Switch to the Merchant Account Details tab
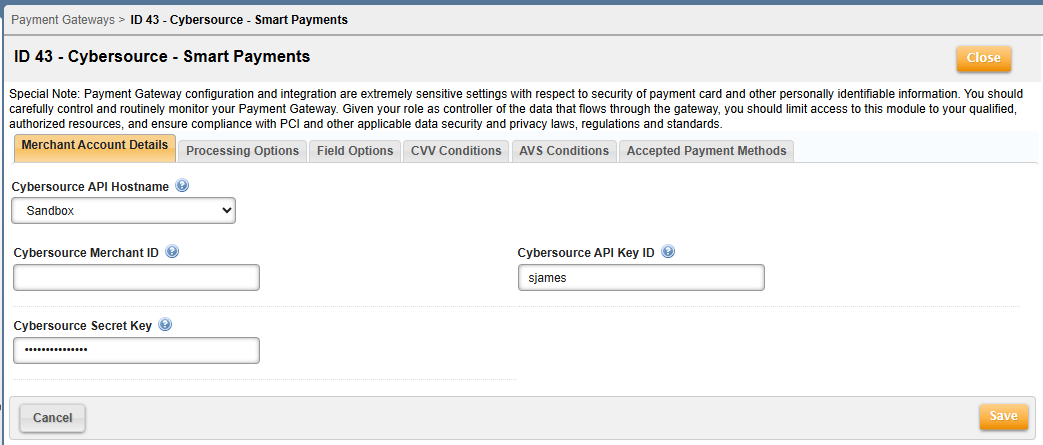The height and width of the screenshot is (445, 1043). click(95, 149)
